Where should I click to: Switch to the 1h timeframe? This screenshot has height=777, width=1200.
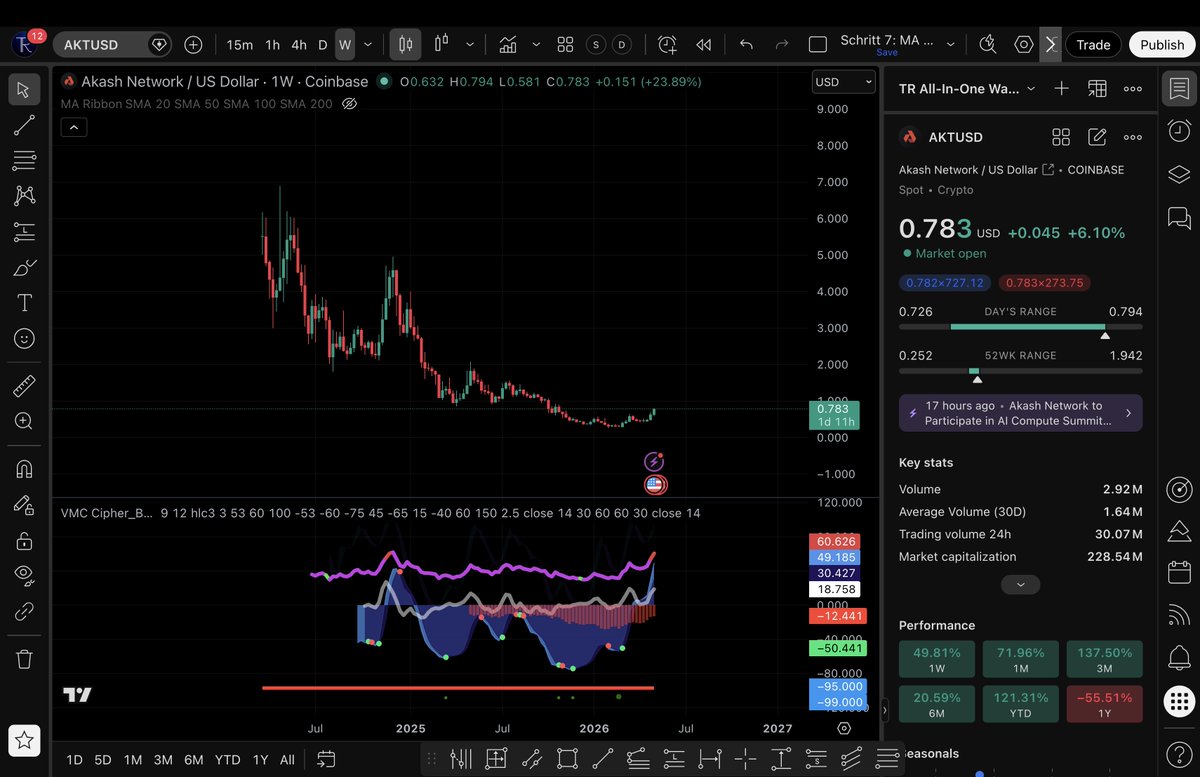(x=272, y=45)
